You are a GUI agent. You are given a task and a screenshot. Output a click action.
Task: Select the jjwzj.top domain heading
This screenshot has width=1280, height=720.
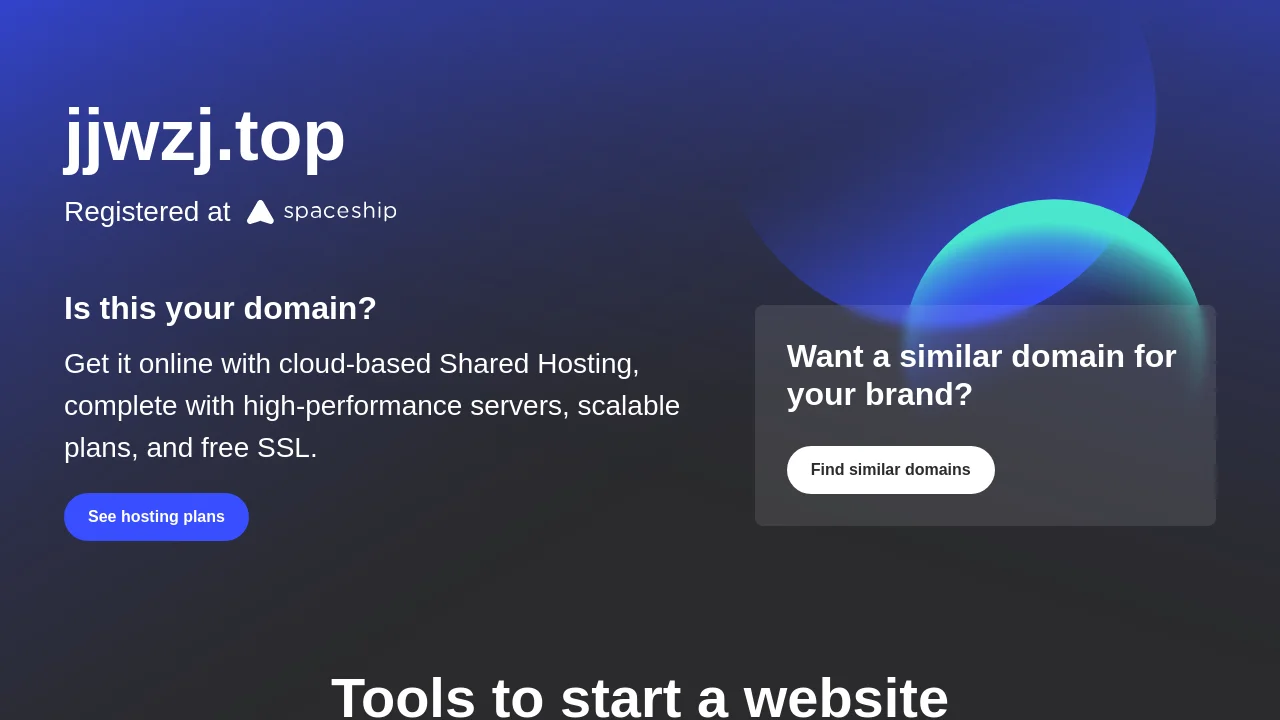205,135
